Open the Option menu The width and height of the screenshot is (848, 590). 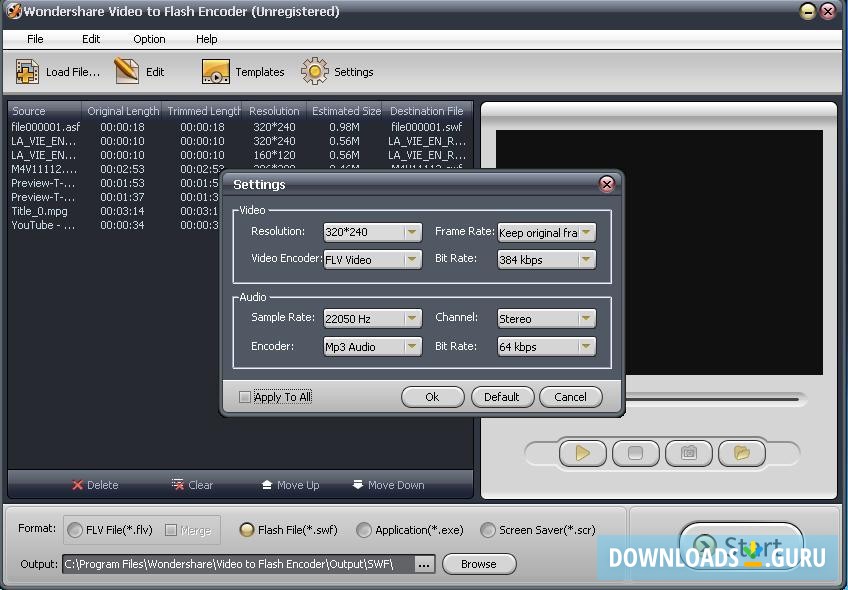[149, 39]
